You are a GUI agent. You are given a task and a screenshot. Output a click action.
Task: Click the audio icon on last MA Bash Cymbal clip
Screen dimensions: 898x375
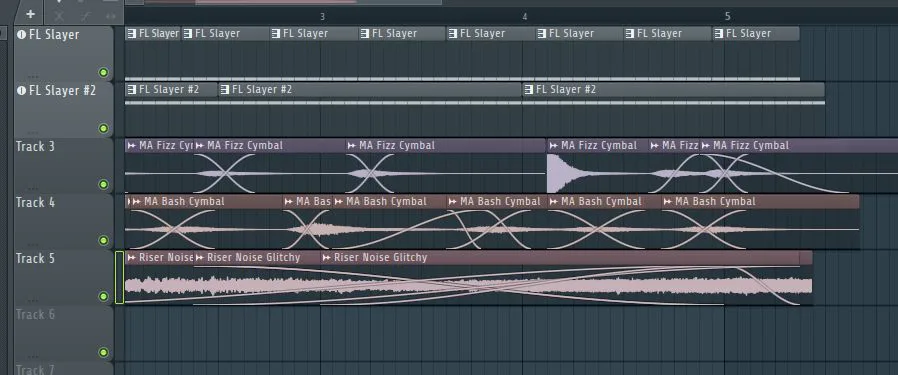668,202
